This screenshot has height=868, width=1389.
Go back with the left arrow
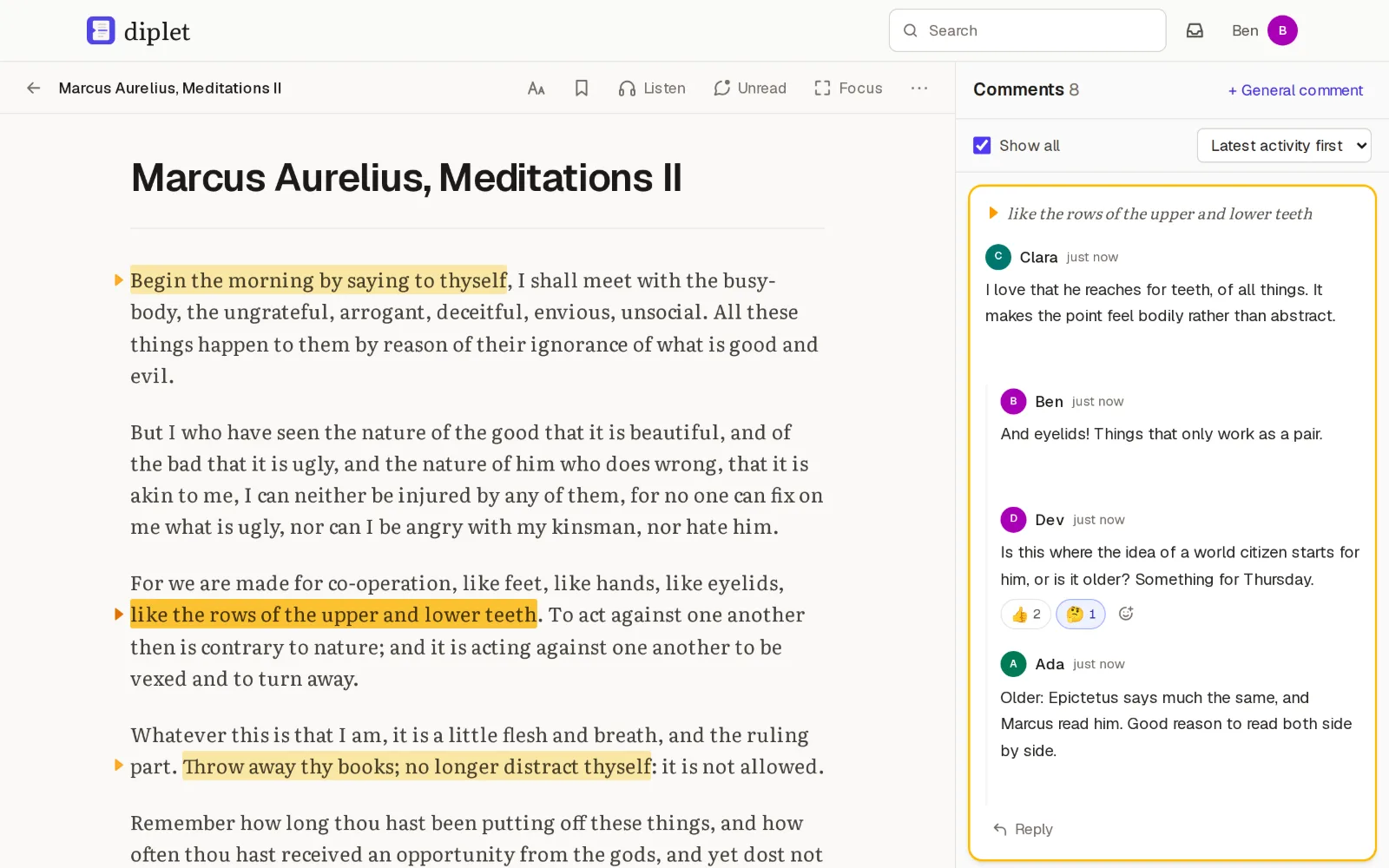[x=34, y=88]
